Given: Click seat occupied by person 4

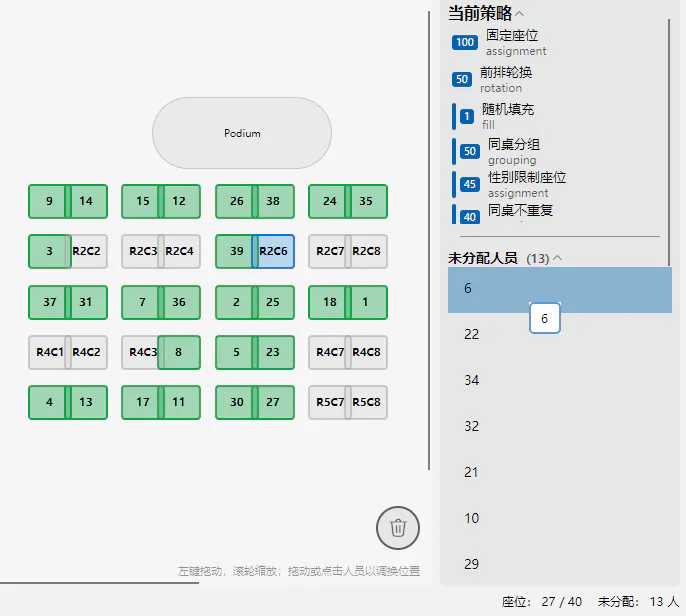Looking at the screenshot, I should (49, 402).
